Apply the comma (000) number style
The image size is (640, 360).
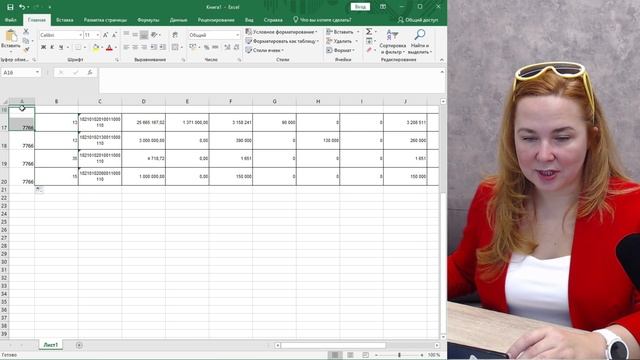pyautogui.click(x=215, y=47)
